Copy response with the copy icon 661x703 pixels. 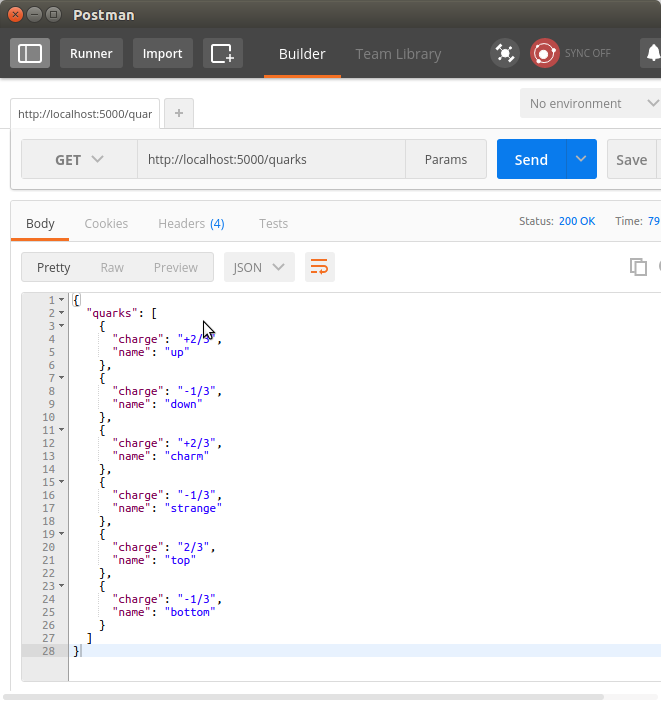tap(638, 267)
